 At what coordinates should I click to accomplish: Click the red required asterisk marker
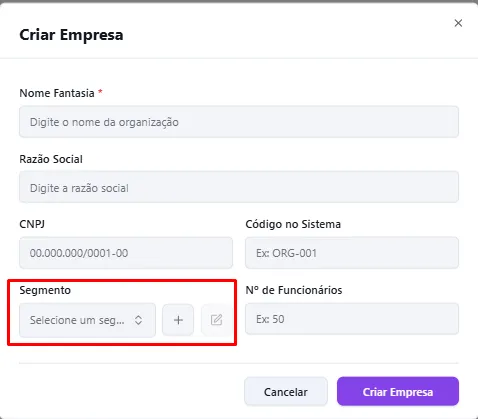(x=100, y=92)
